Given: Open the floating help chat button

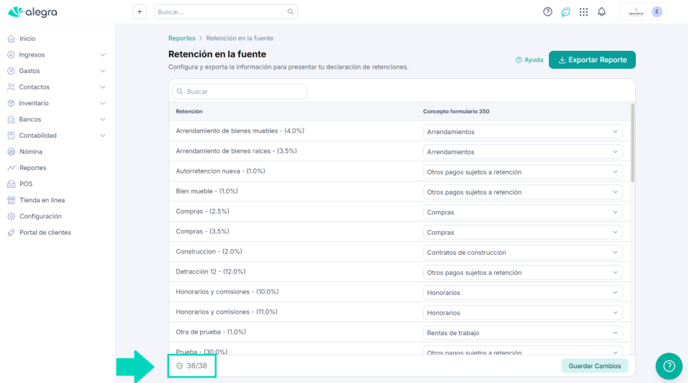Looking at the screenshot, I should pos(669,366).
